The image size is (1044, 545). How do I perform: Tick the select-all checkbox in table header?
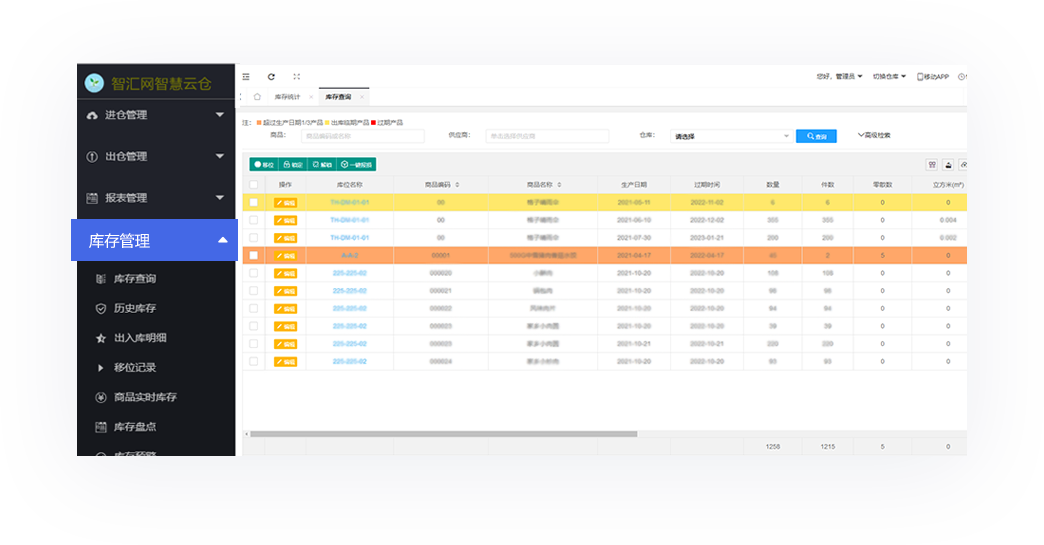(x=254, y=185)
